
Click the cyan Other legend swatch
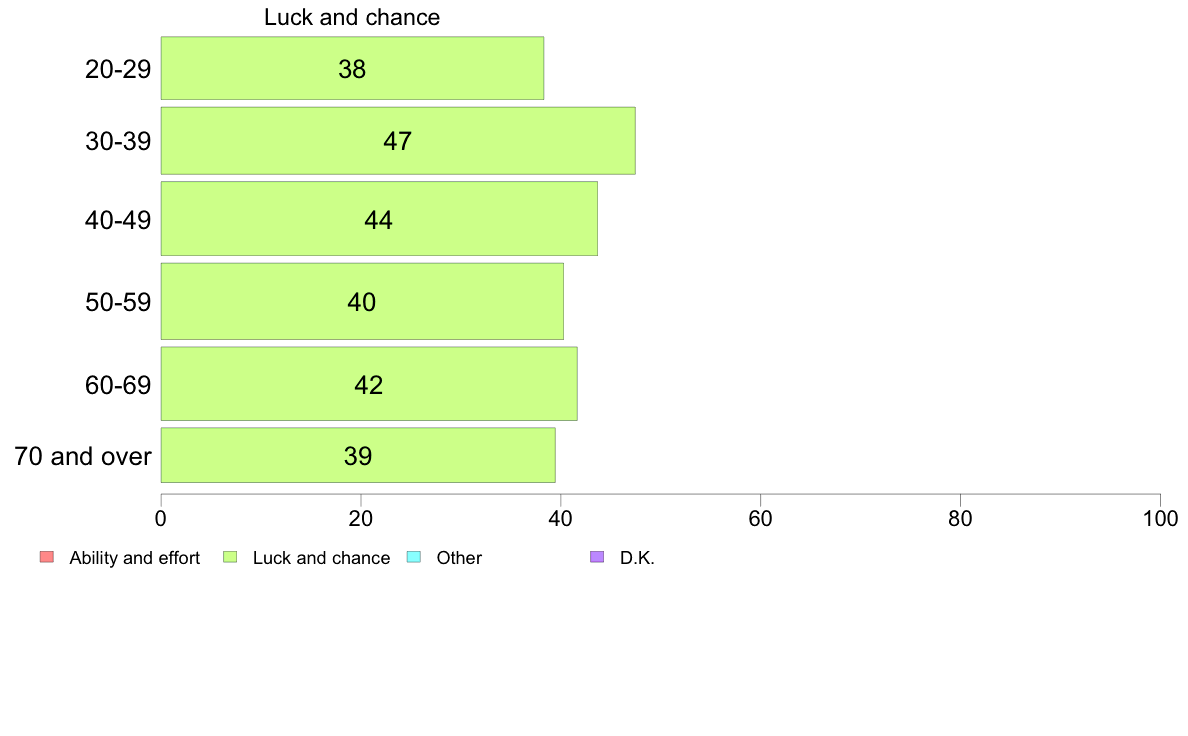click(x=414, y=557)
